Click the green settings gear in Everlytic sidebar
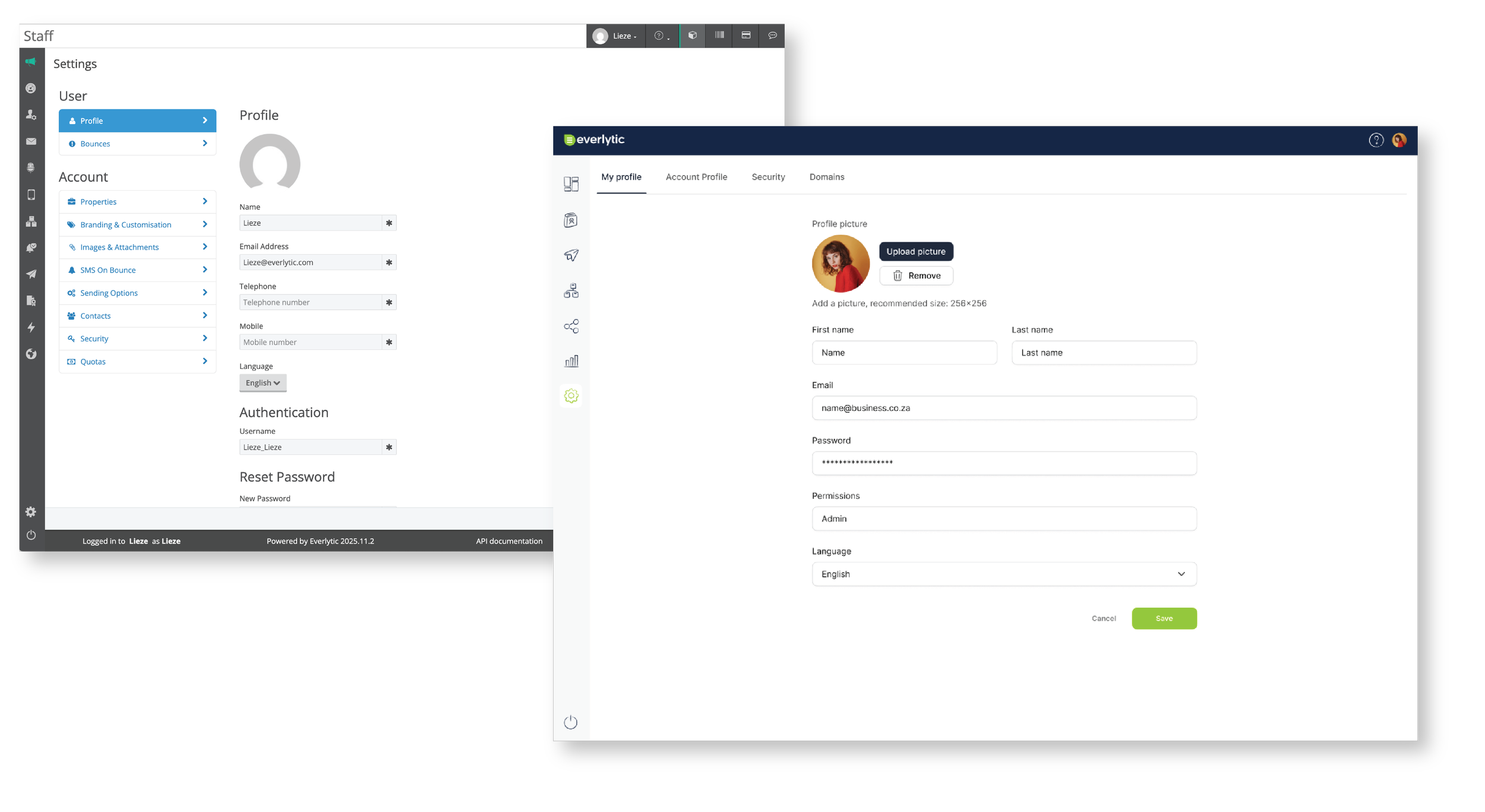This screenshot has width=1485, height=812. [x=571, y=396]
